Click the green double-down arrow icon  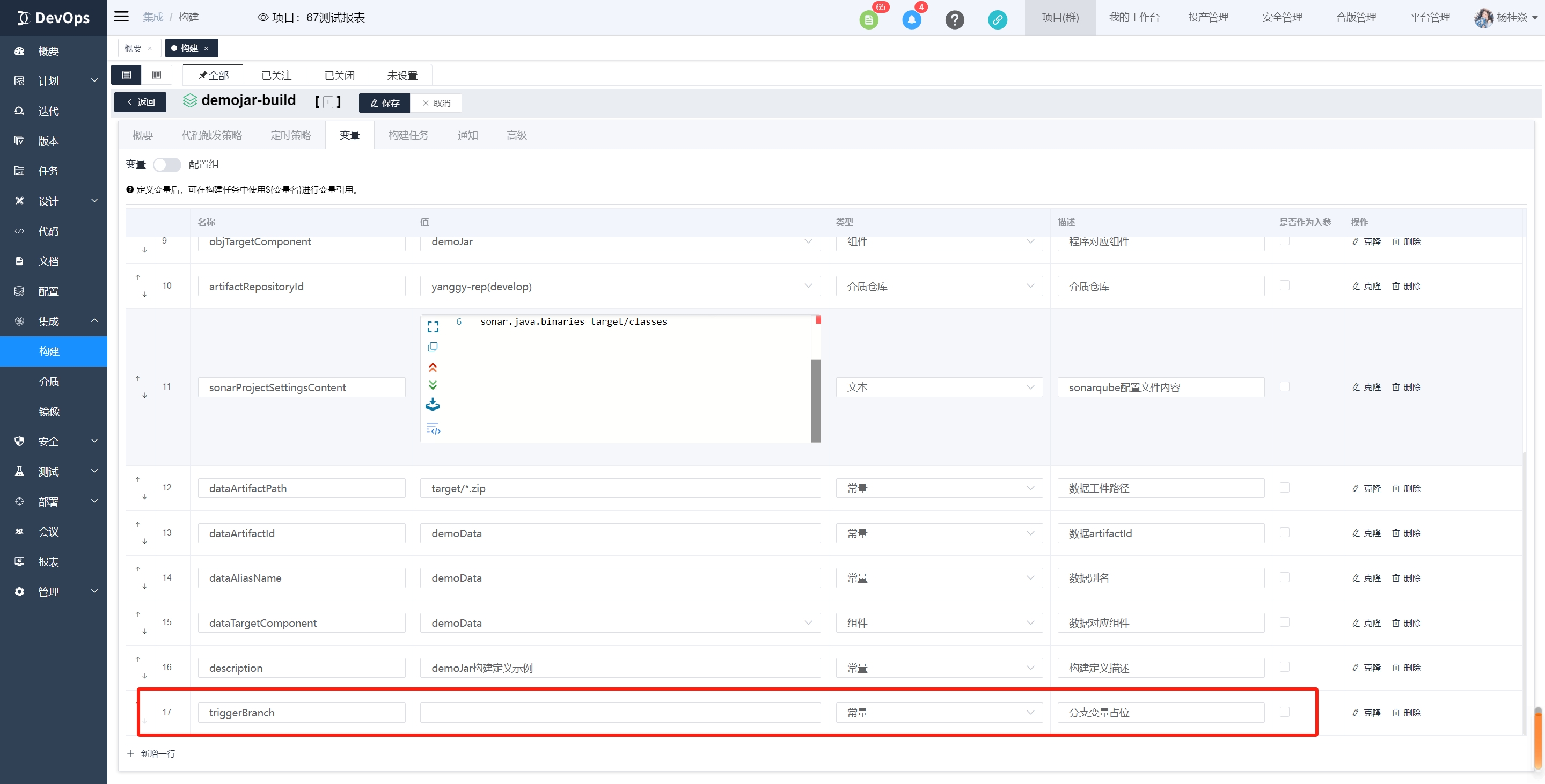click(x=433, y=385)
